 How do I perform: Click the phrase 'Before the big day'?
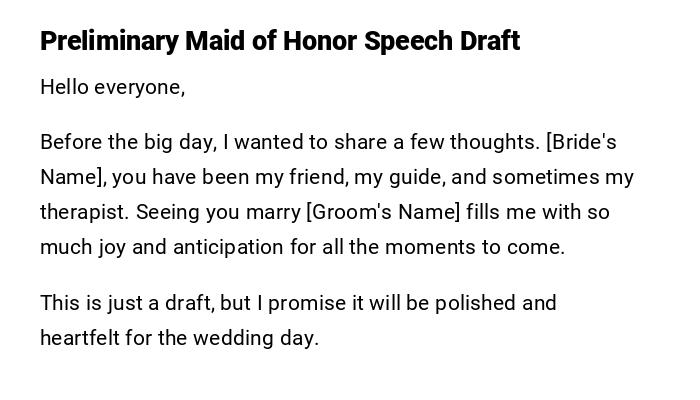click(x=127, y=142)
